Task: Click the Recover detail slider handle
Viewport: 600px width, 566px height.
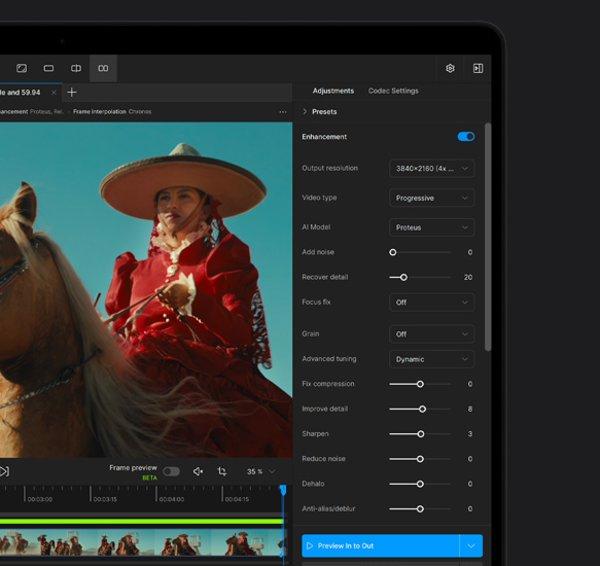Action: pos(403,277)
